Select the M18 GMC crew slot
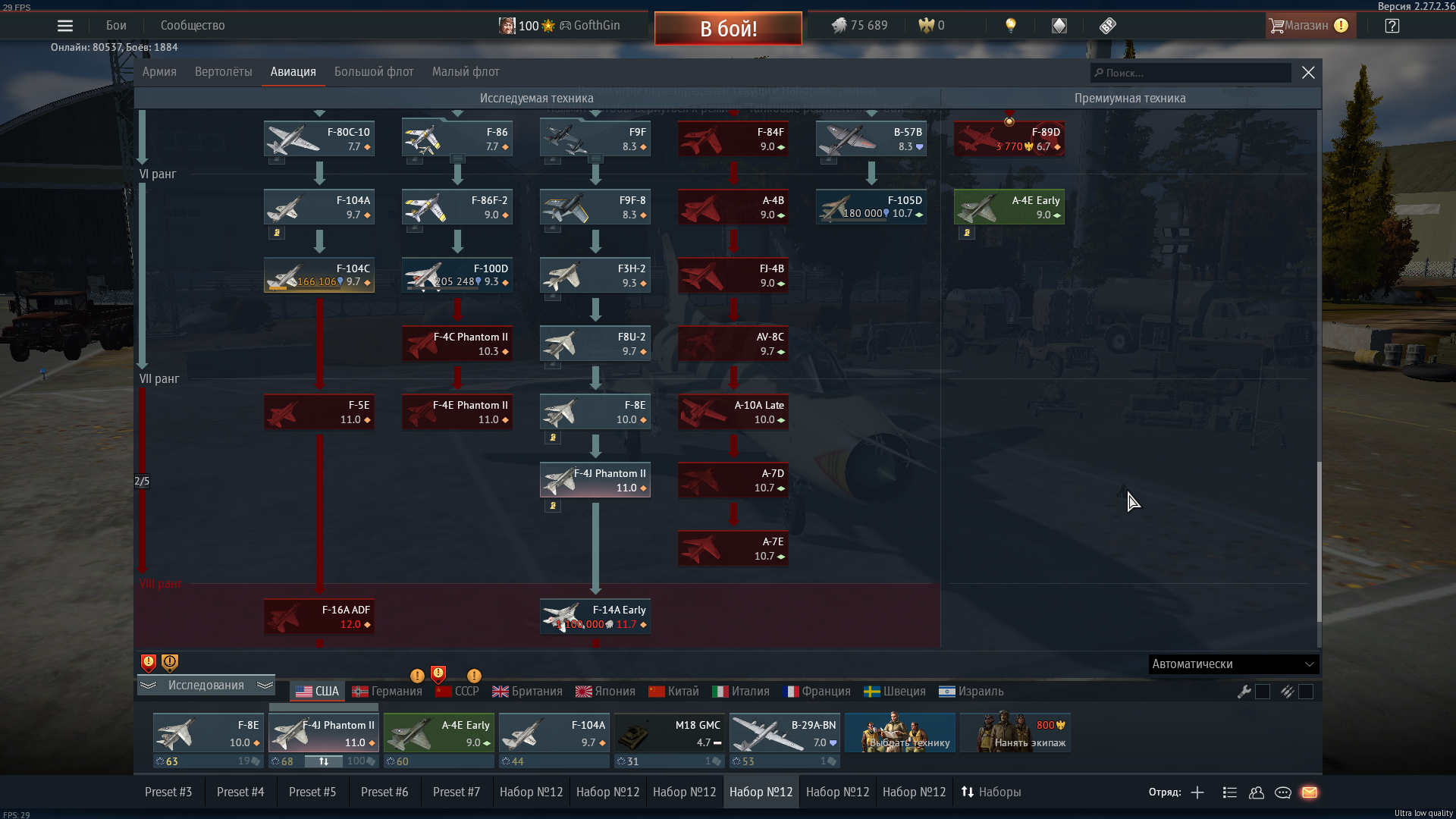Image resolution: width=1456 pixels, height=819 pixels. point(670,733)
